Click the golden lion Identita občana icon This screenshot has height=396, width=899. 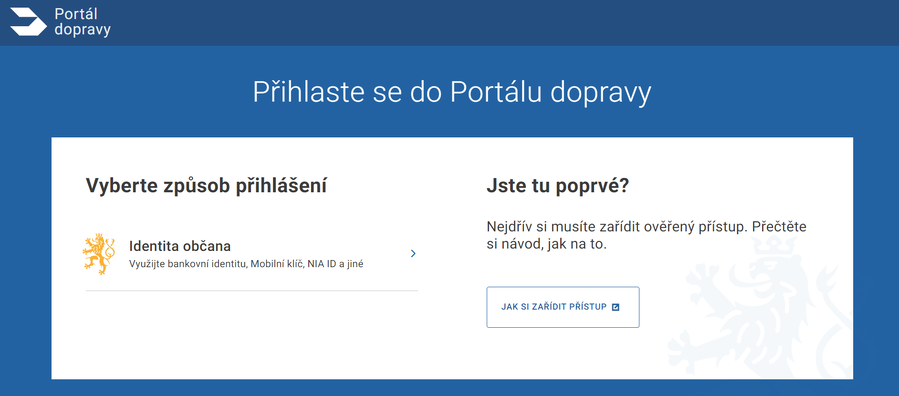[99, 254]
